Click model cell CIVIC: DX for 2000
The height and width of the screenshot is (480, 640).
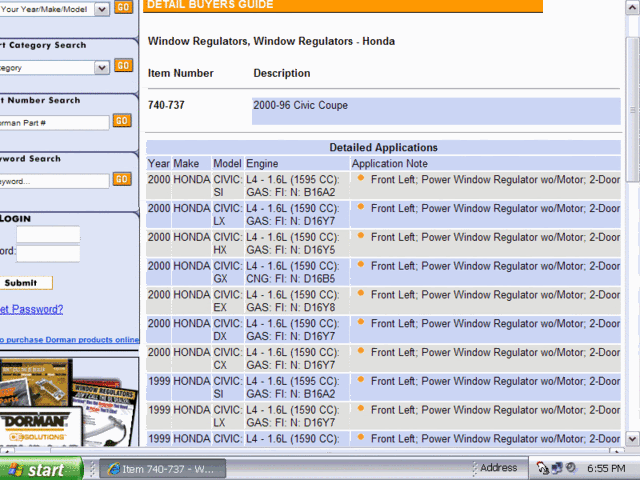point(228,330)
